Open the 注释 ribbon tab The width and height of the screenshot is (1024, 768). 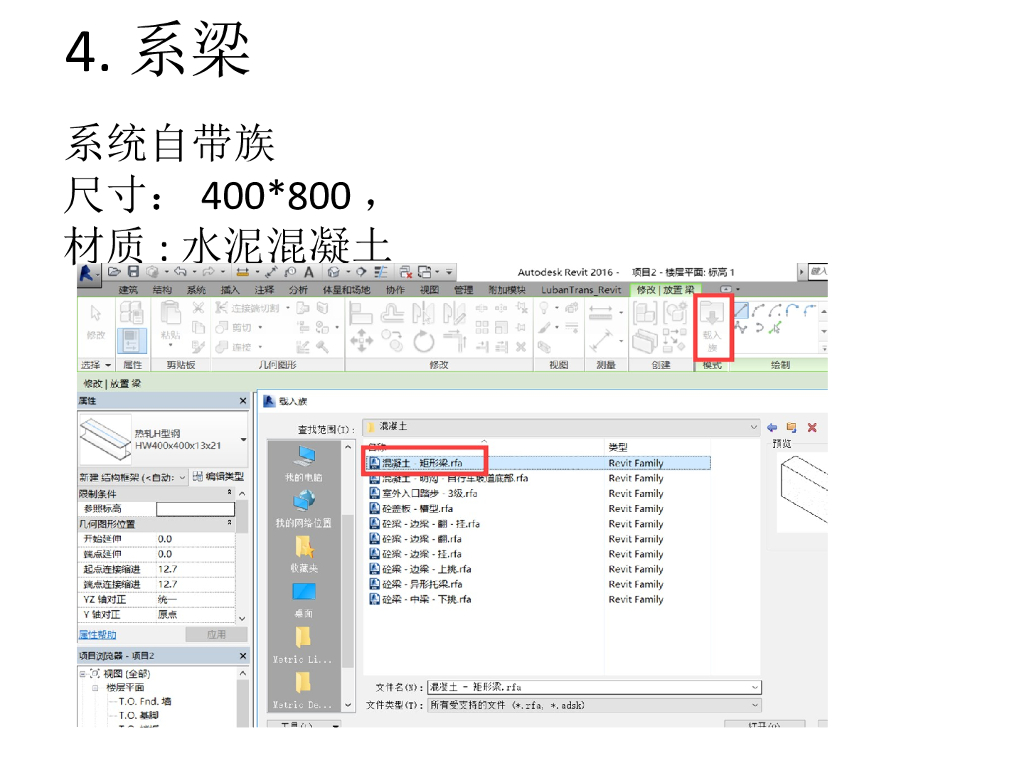pyautogui.click(x=264, y=289)
